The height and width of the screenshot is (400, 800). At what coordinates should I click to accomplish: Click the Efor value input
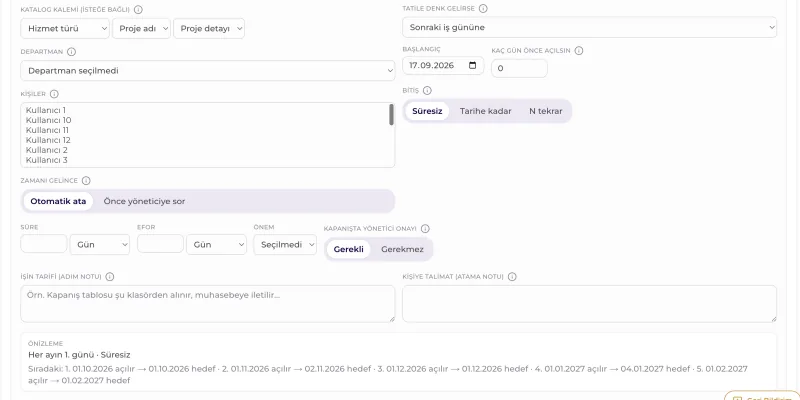click(x=160, y=244)
